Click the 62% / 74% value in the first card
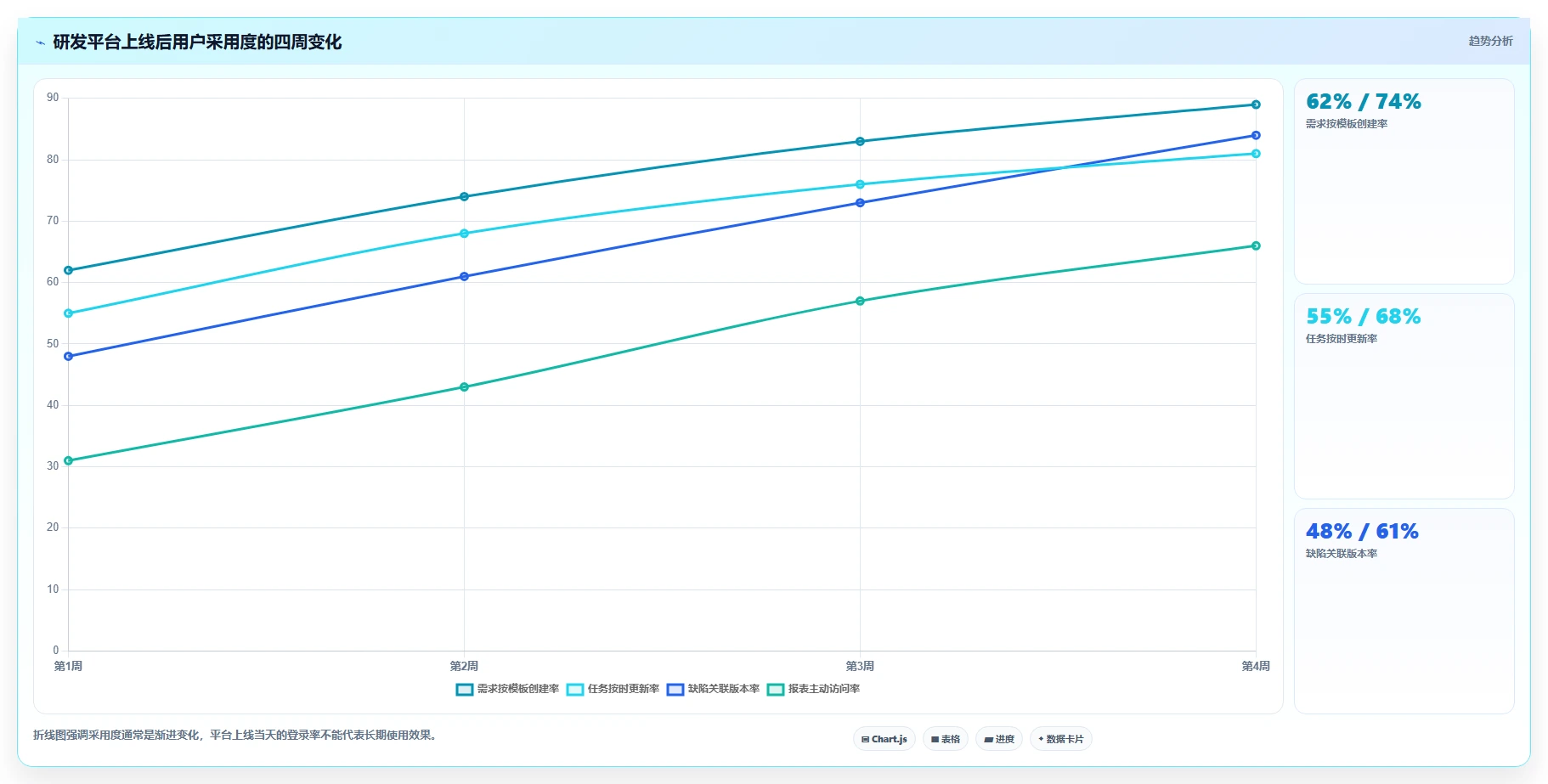1548x784 pixels. [1363, 102]
